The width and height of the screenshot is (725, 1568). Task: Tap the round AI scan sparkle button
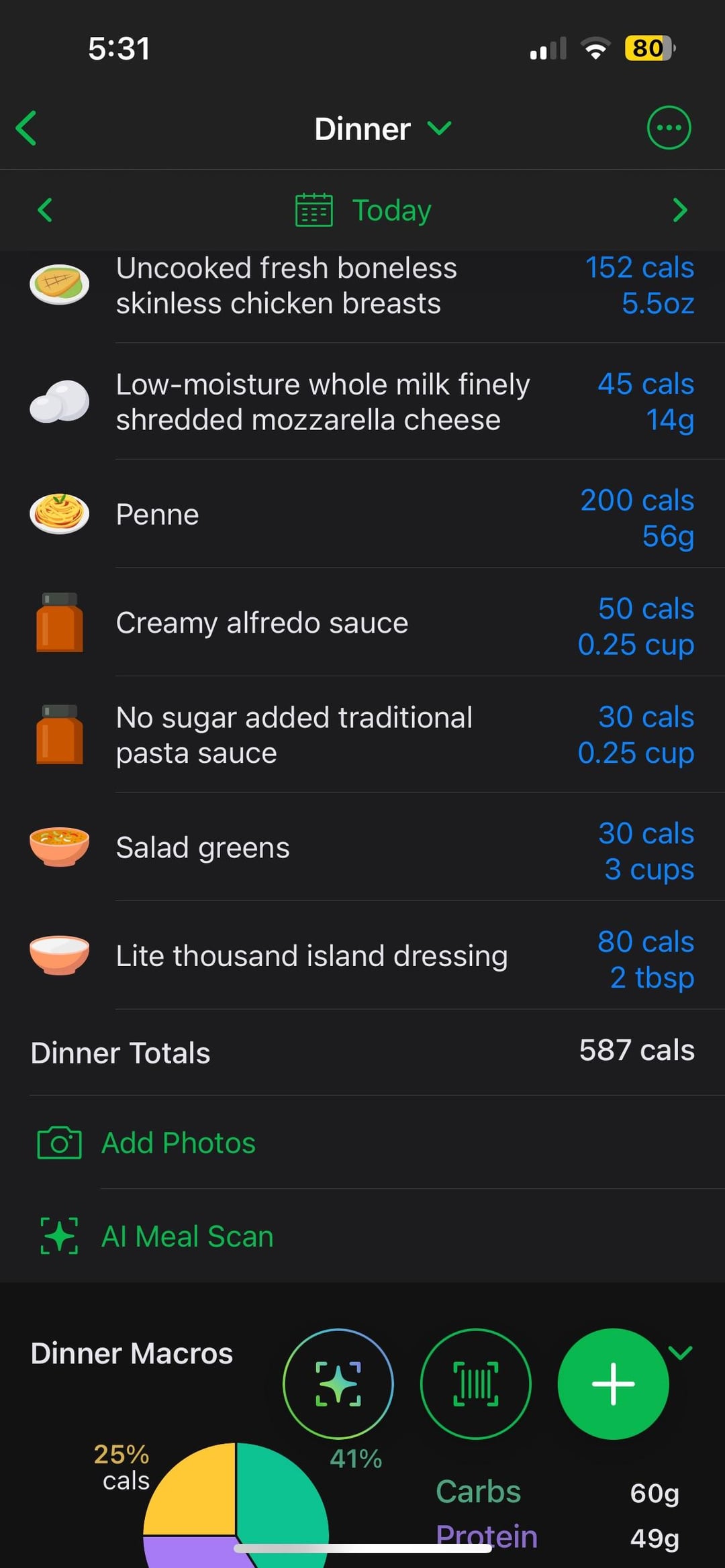(x=338, y=1383)
